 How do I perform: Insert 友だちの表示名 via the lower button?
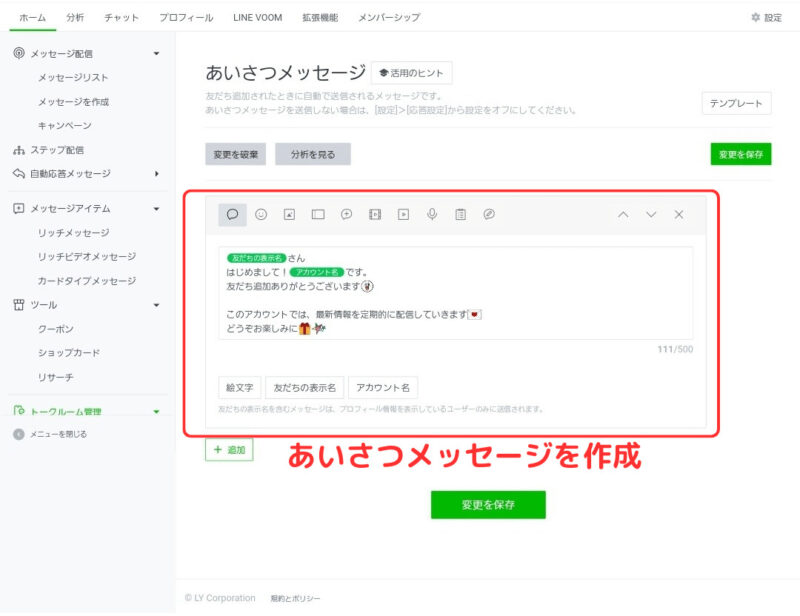pyautogui.click(x=305, y=387)
